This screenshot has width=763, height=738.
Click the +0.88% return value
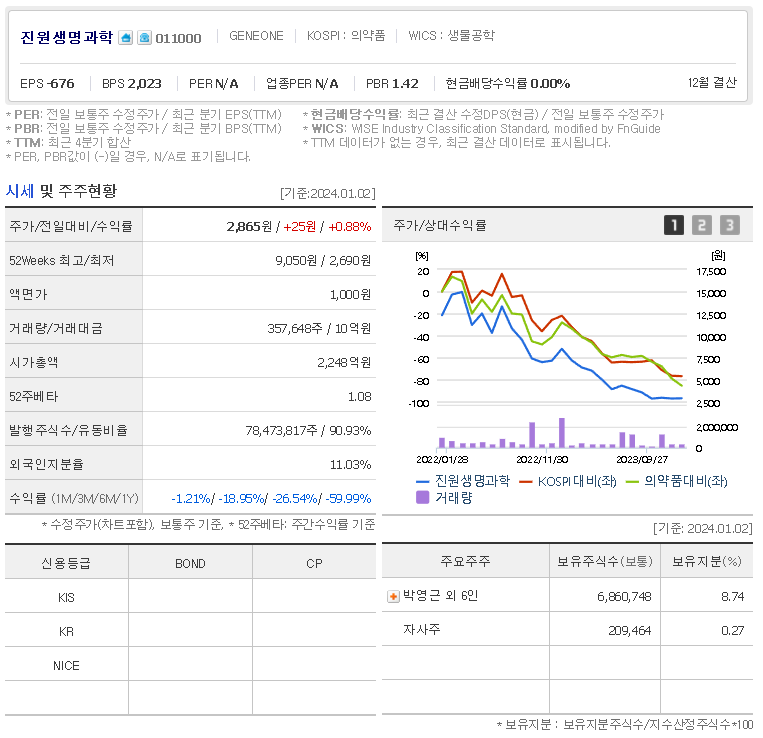click(x=350, y=227)
